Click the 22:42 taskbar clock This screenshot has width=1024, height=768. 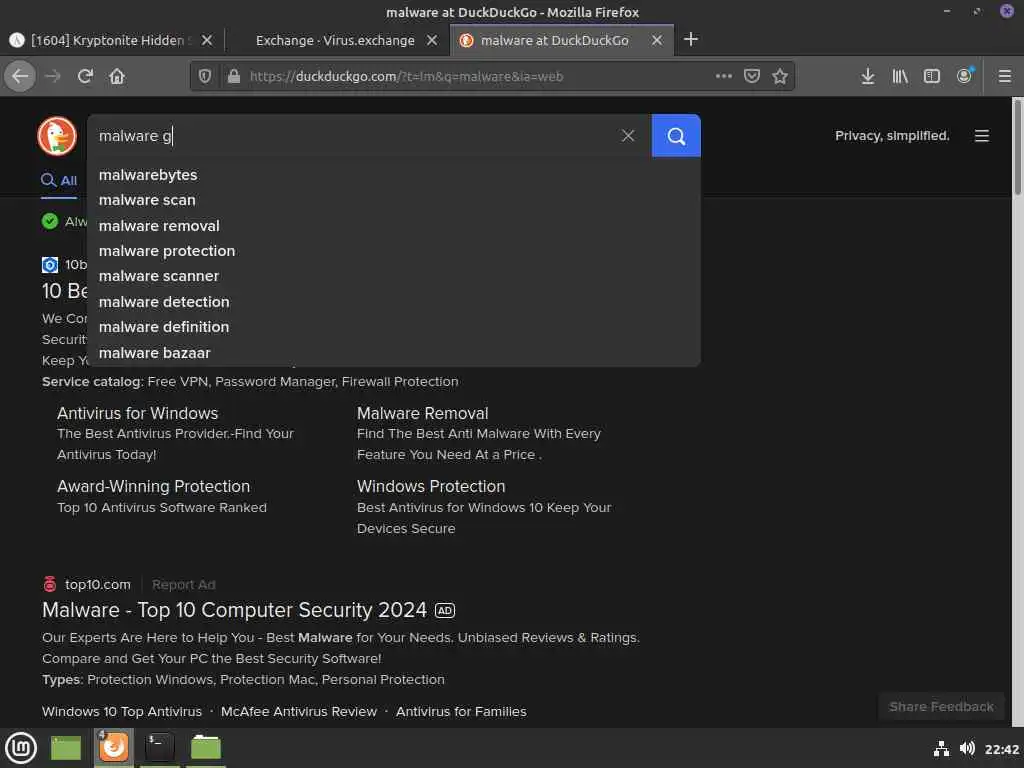(1002, 749)
